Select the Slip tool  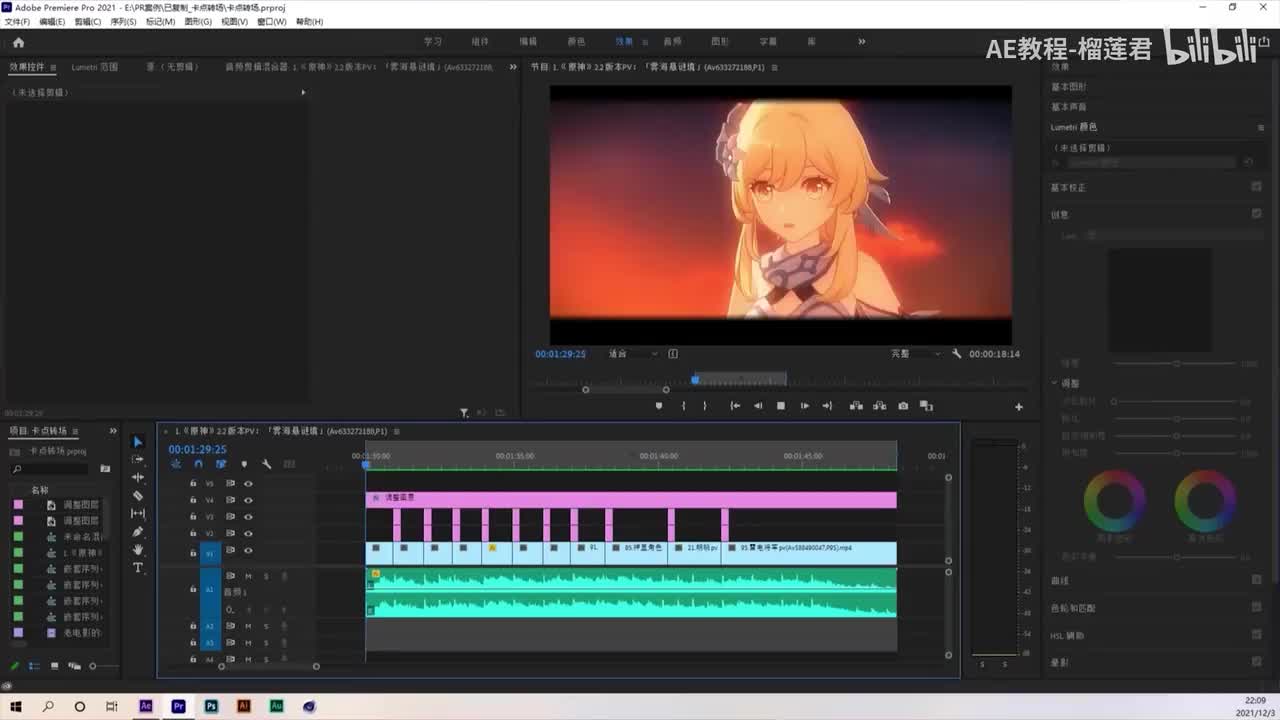tap(138, 514)
